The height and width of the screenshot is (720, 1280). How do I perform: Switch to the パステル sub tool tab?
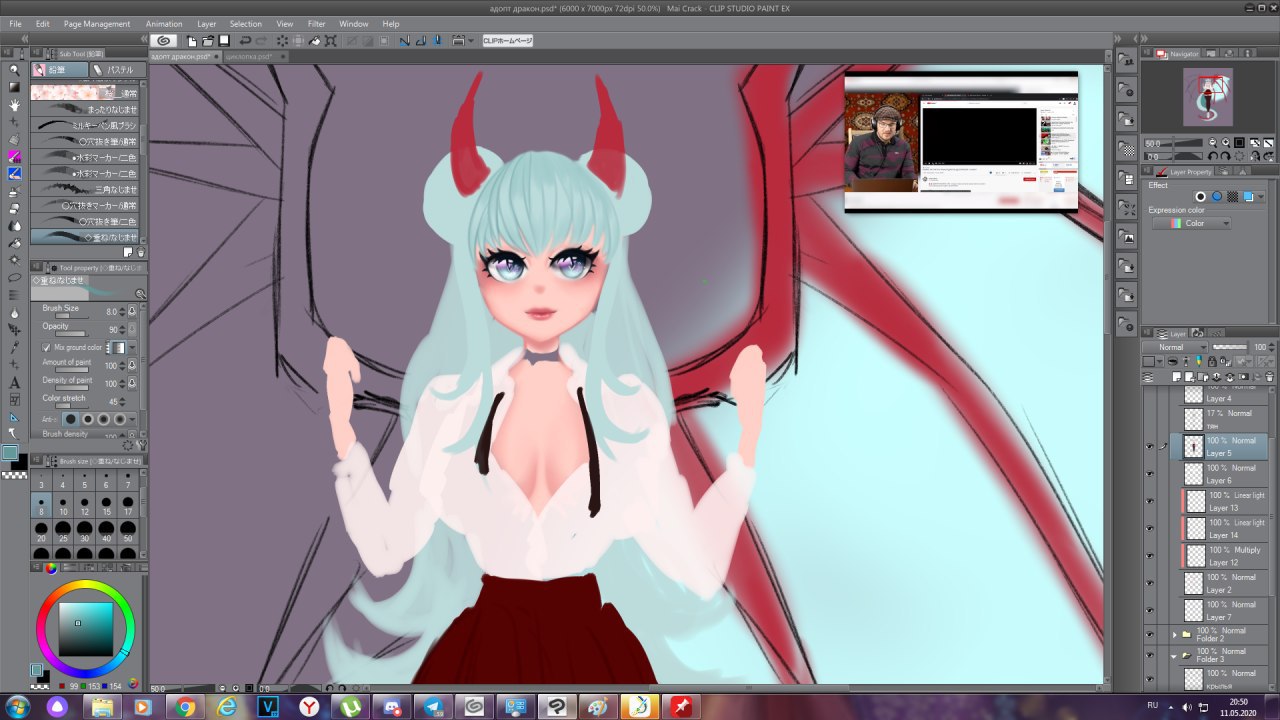click(118, 70)
